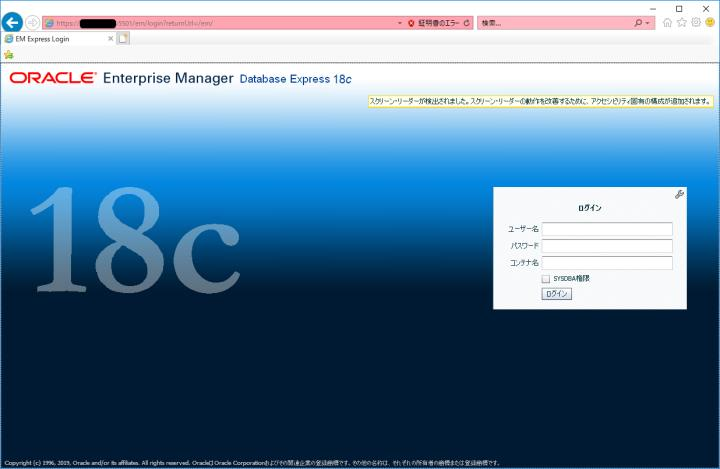Enable the SYSDBA権限 checkbox
Screen dimensions: 720x469
546,279
